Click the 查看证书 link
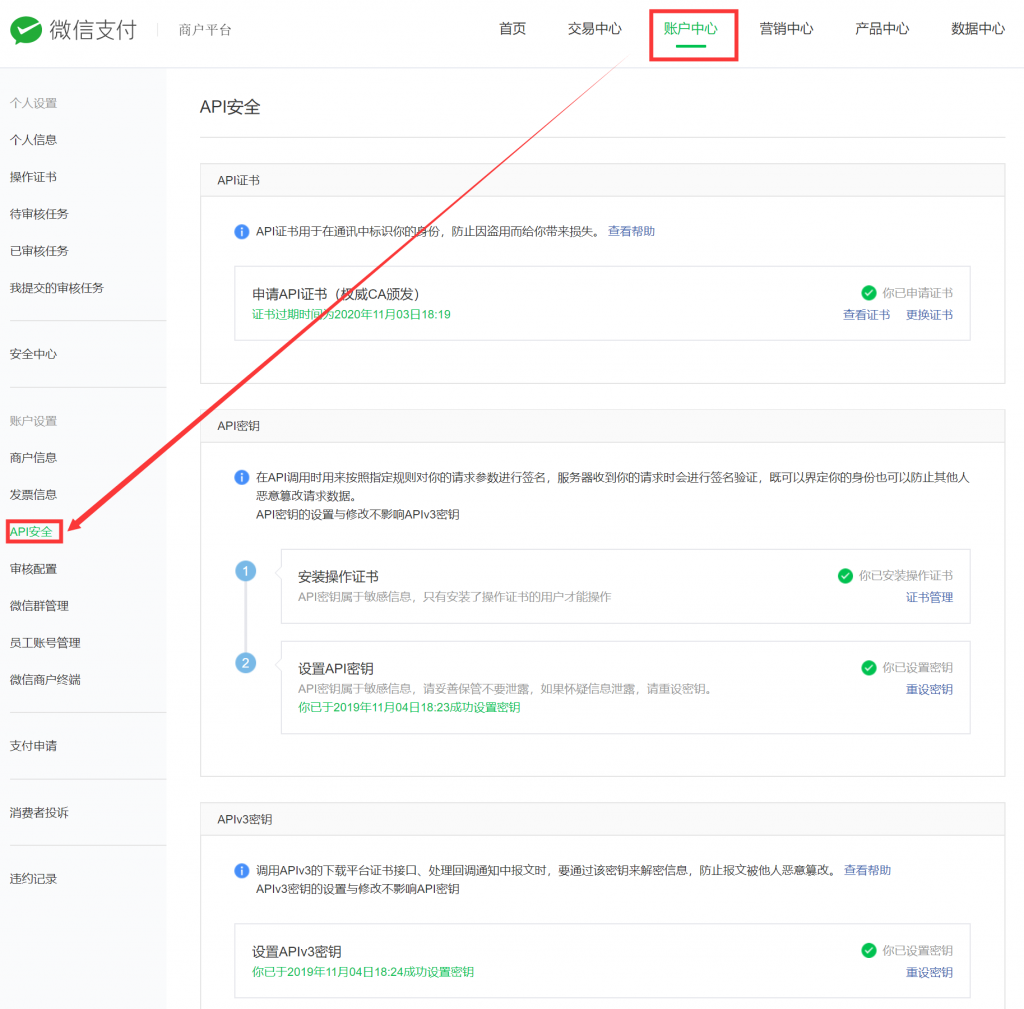The width and height of the screenshot is (1024, 1009). coord(867,315)
